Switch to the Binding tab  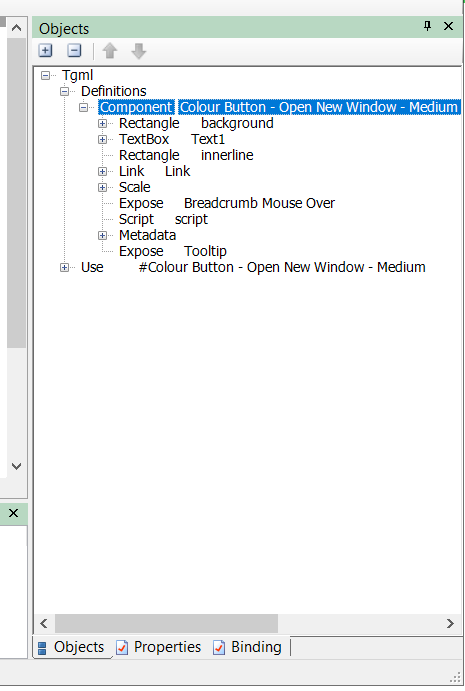coord(247,647)
